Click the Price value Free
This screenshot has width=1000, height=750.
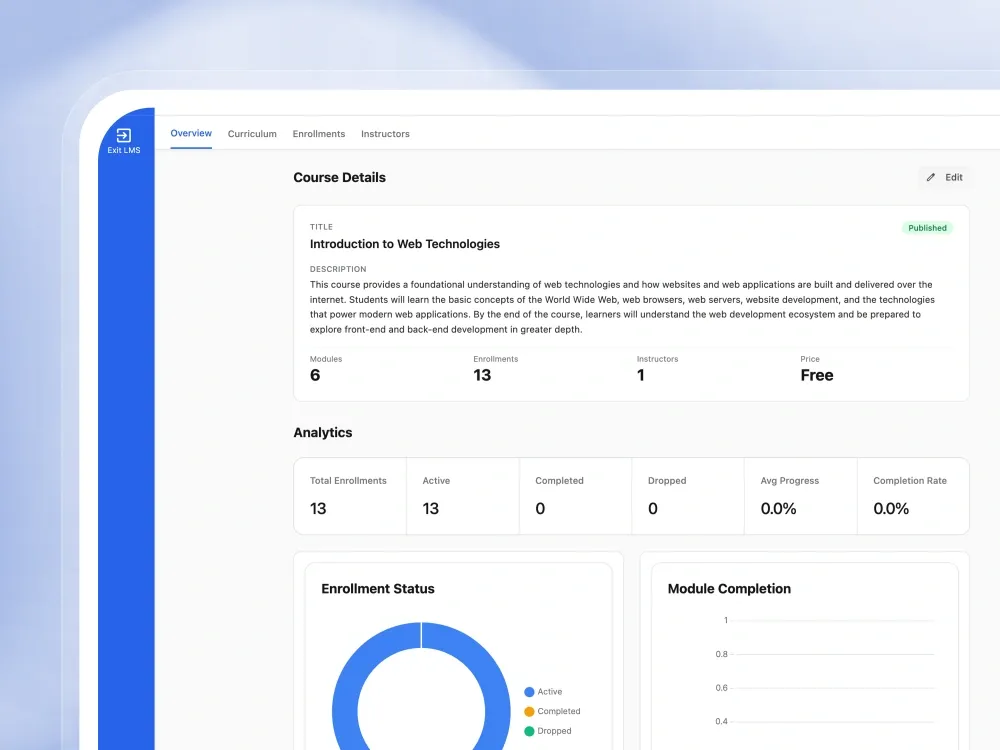tap(817, 375)
